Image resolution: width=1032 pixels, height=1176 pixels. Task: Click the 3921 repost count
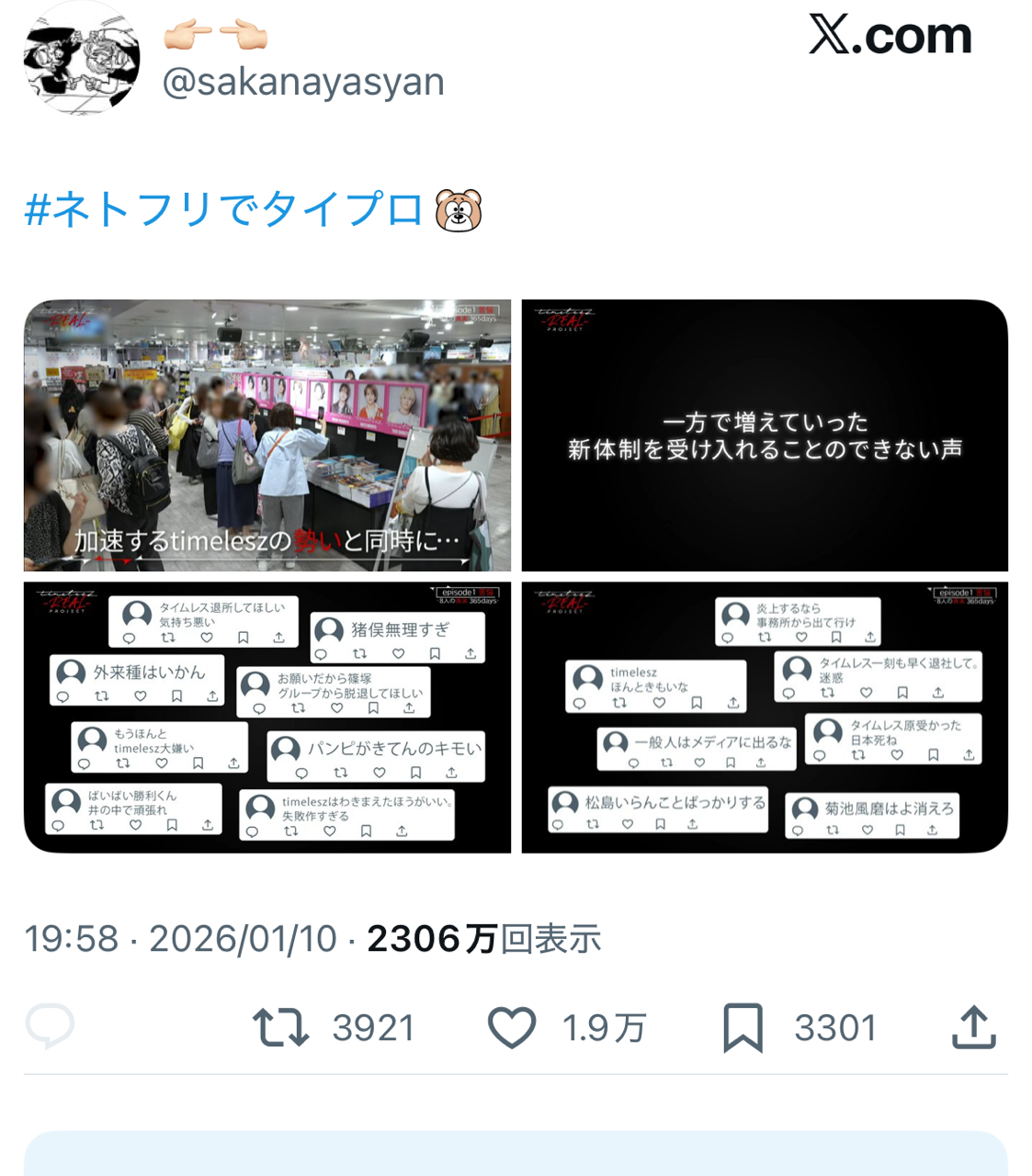[374, 1028]
